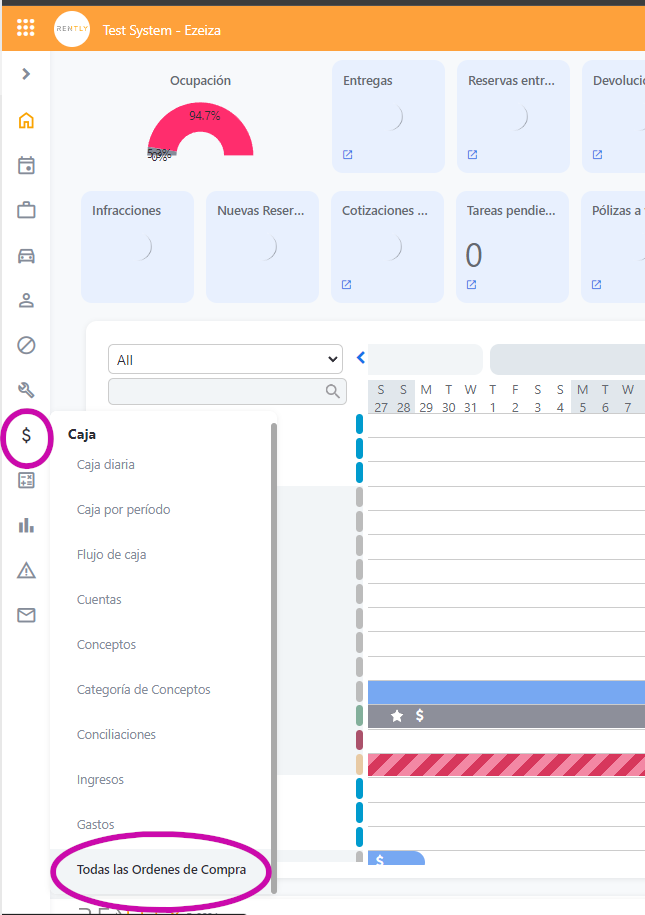645x915 pixels.
Task: Open Todas las Ordenes de Compra
Action: [x=161, y=870]
